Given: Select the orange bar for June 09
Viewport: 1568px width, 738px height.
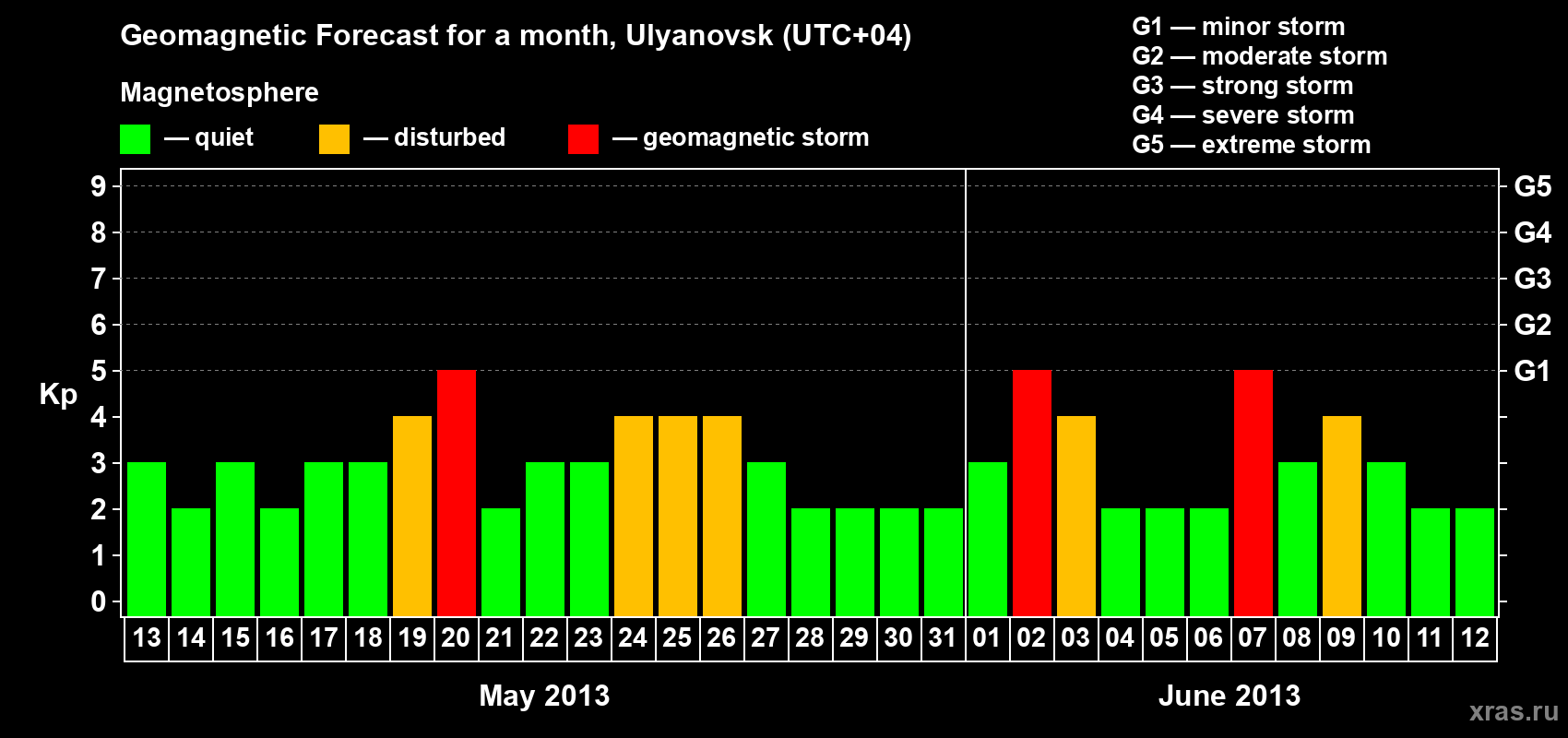Looking at the screenshot, I should point(1342,516).
